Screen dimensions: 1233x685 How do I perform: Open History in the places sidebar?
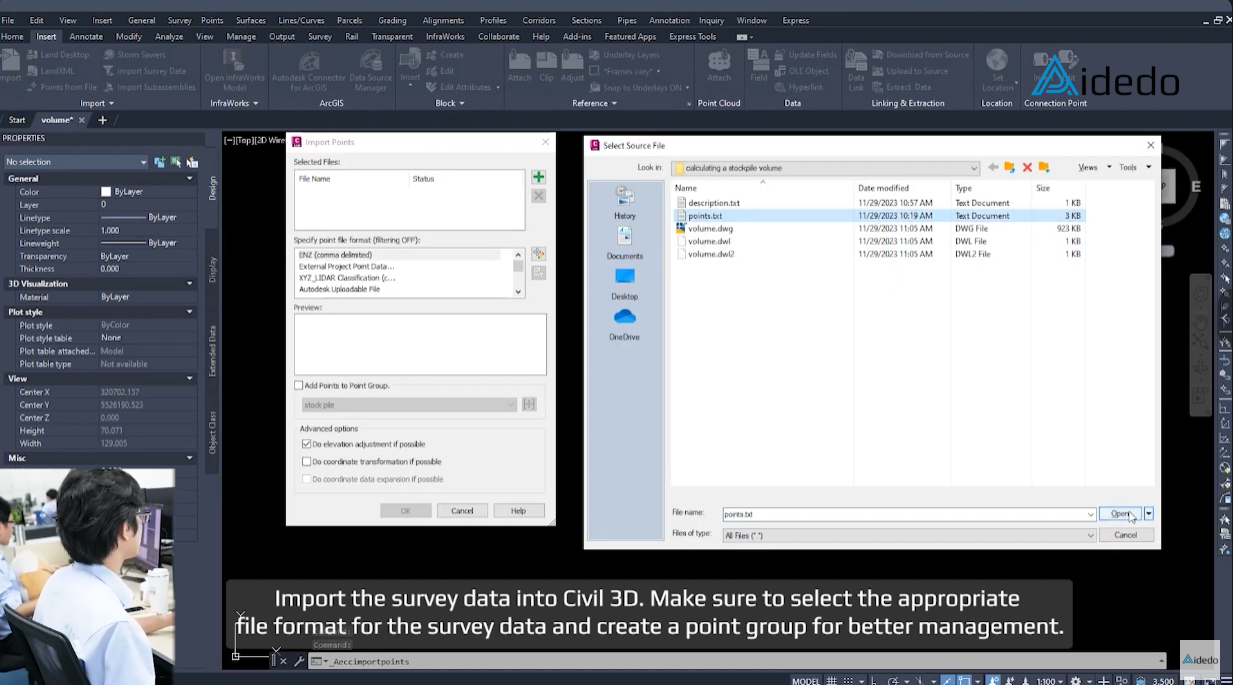coord(625,202)
